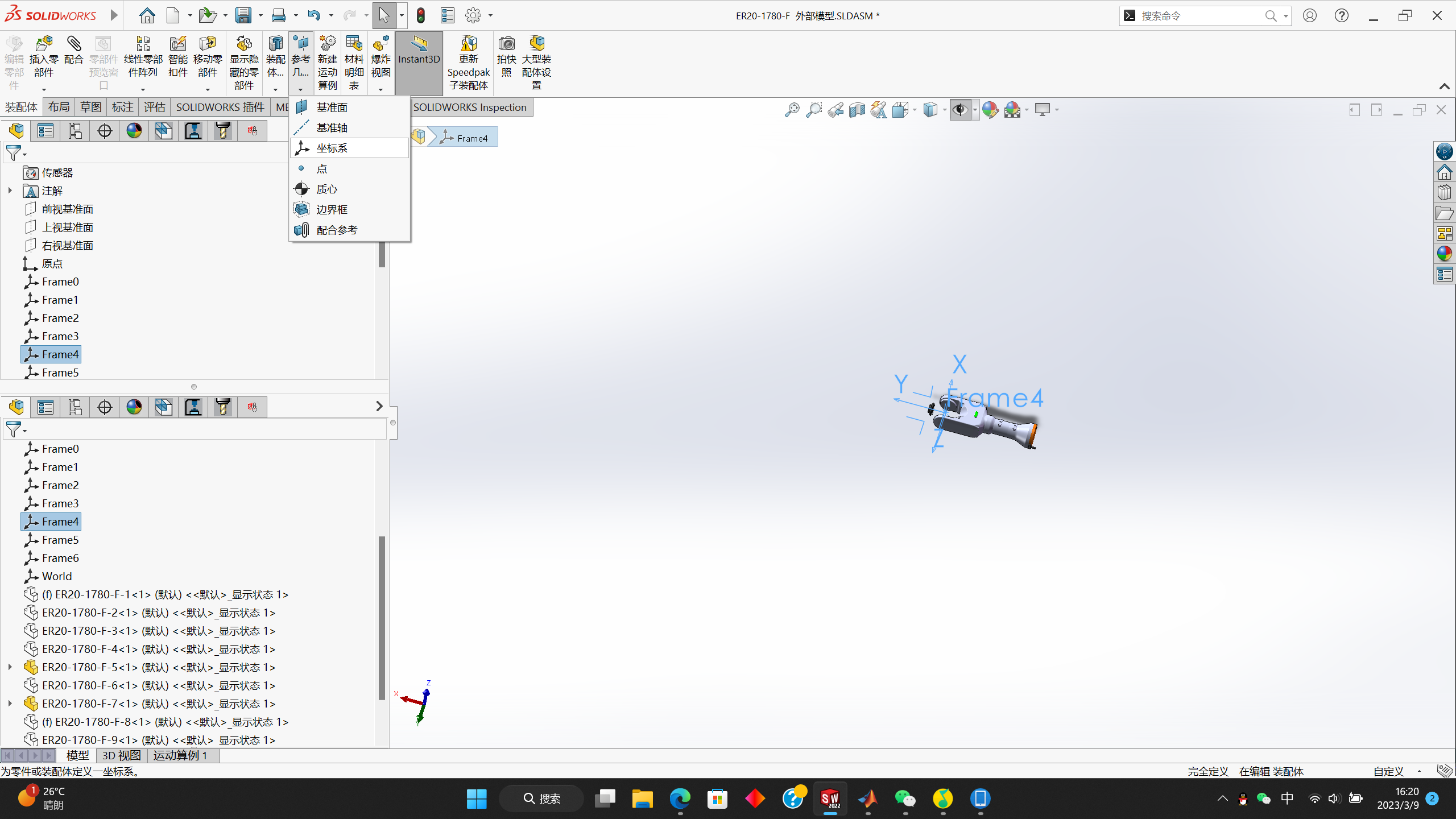Open the 爆炸视图 (Exploded View) tool
Viewport: 1456px width, 819px height.
pos(380,57)
